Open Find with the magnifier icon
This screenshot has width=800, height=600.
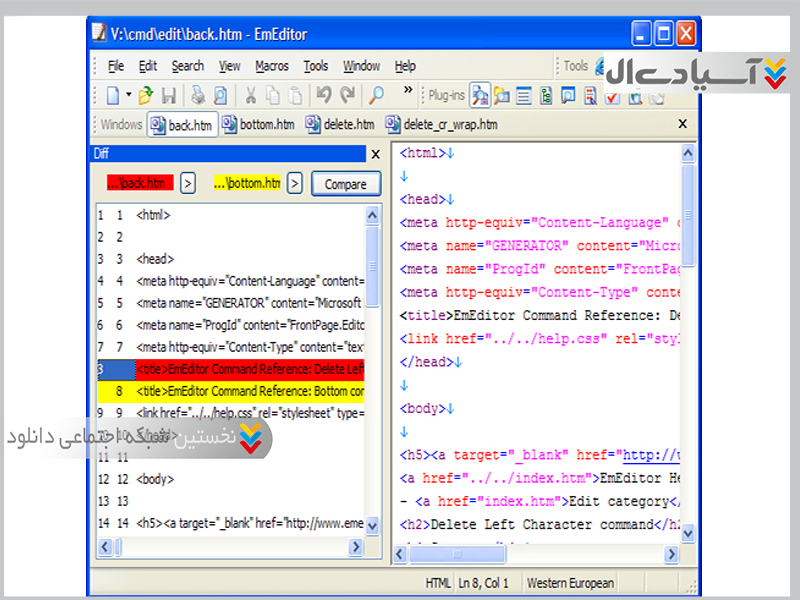[x=376, y=96]
